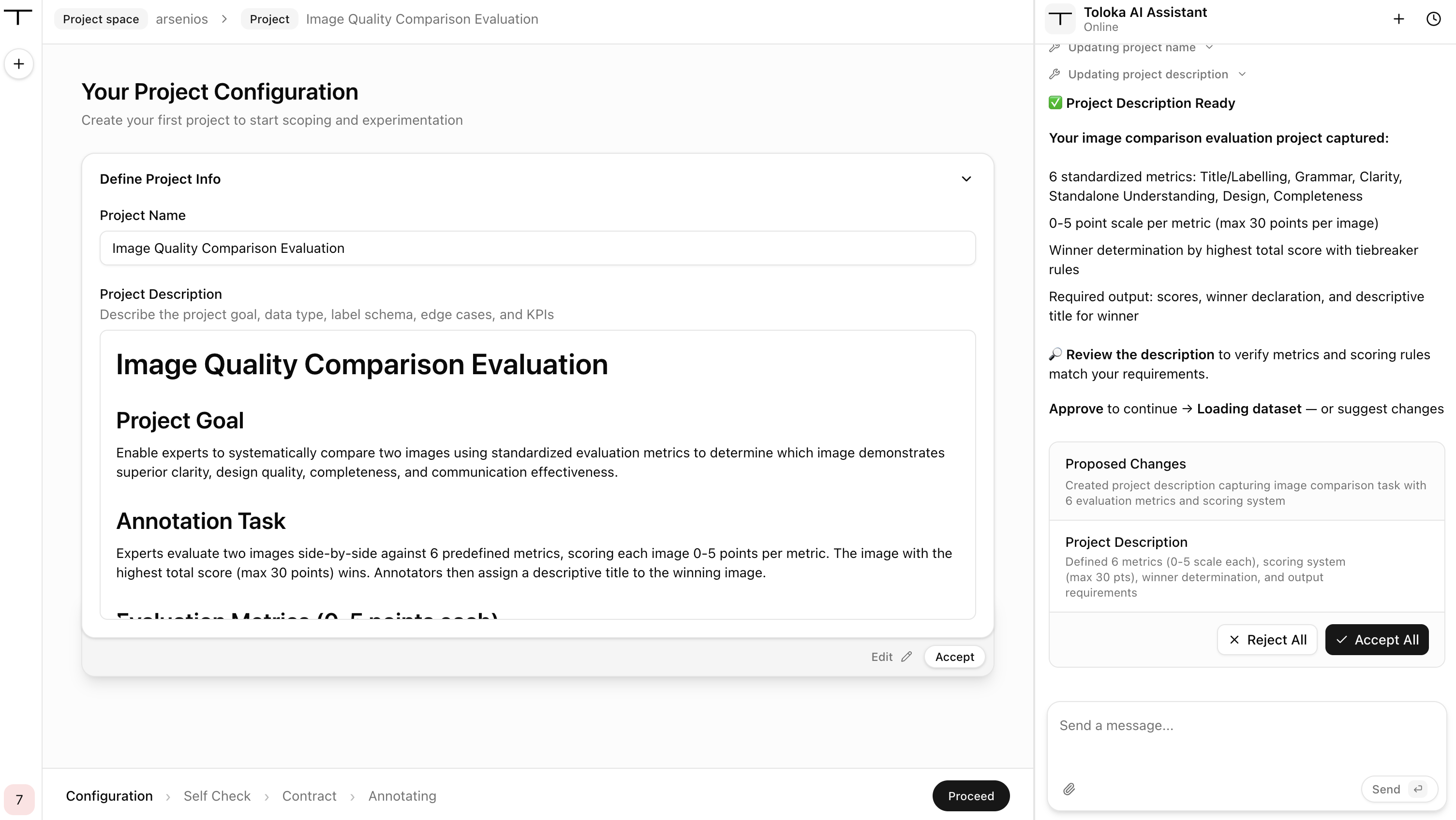Click the Reject All button

[x=1267, y=640]
